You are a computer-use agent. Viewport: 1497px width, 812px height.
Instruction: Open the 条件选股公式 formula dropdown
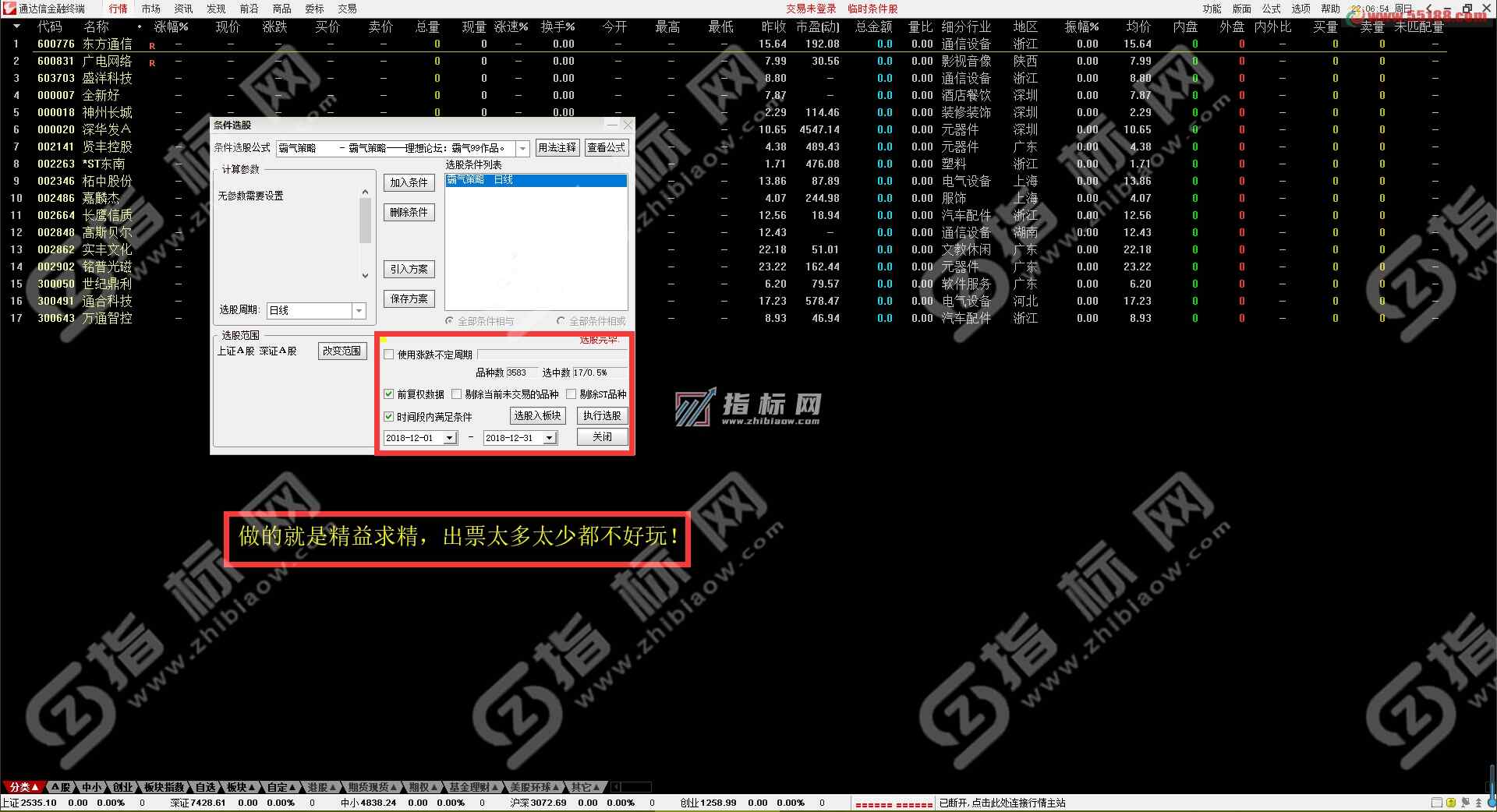(522, 148)
